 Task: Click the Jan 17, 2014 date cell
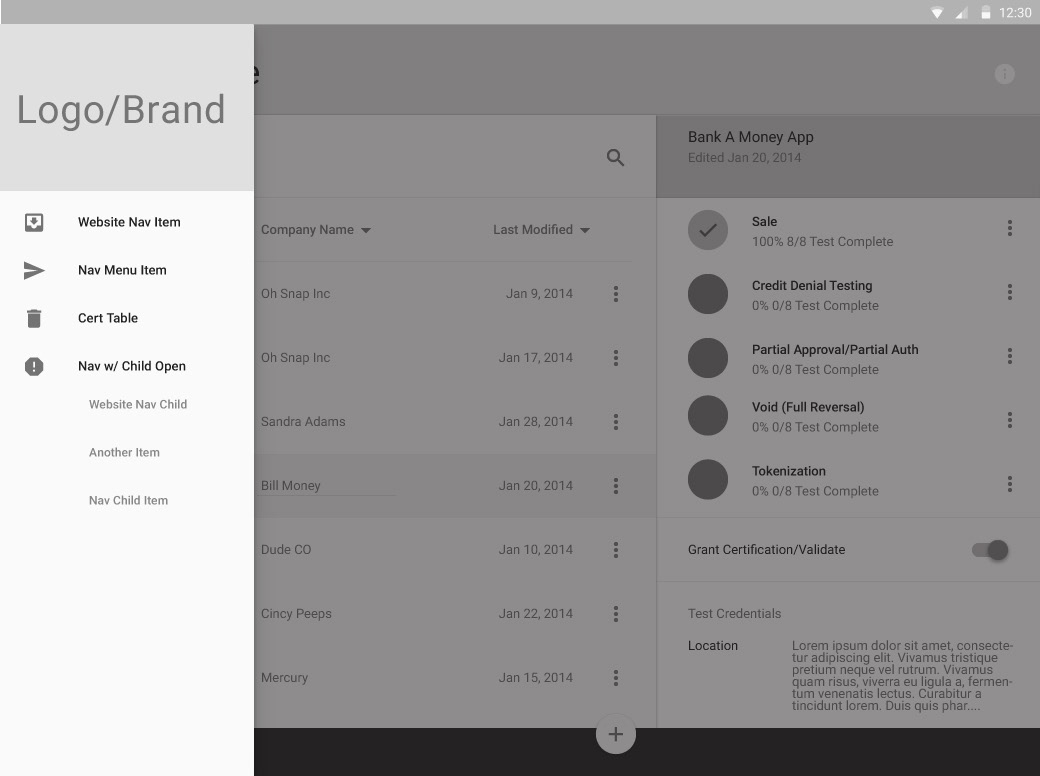[535, 358]
